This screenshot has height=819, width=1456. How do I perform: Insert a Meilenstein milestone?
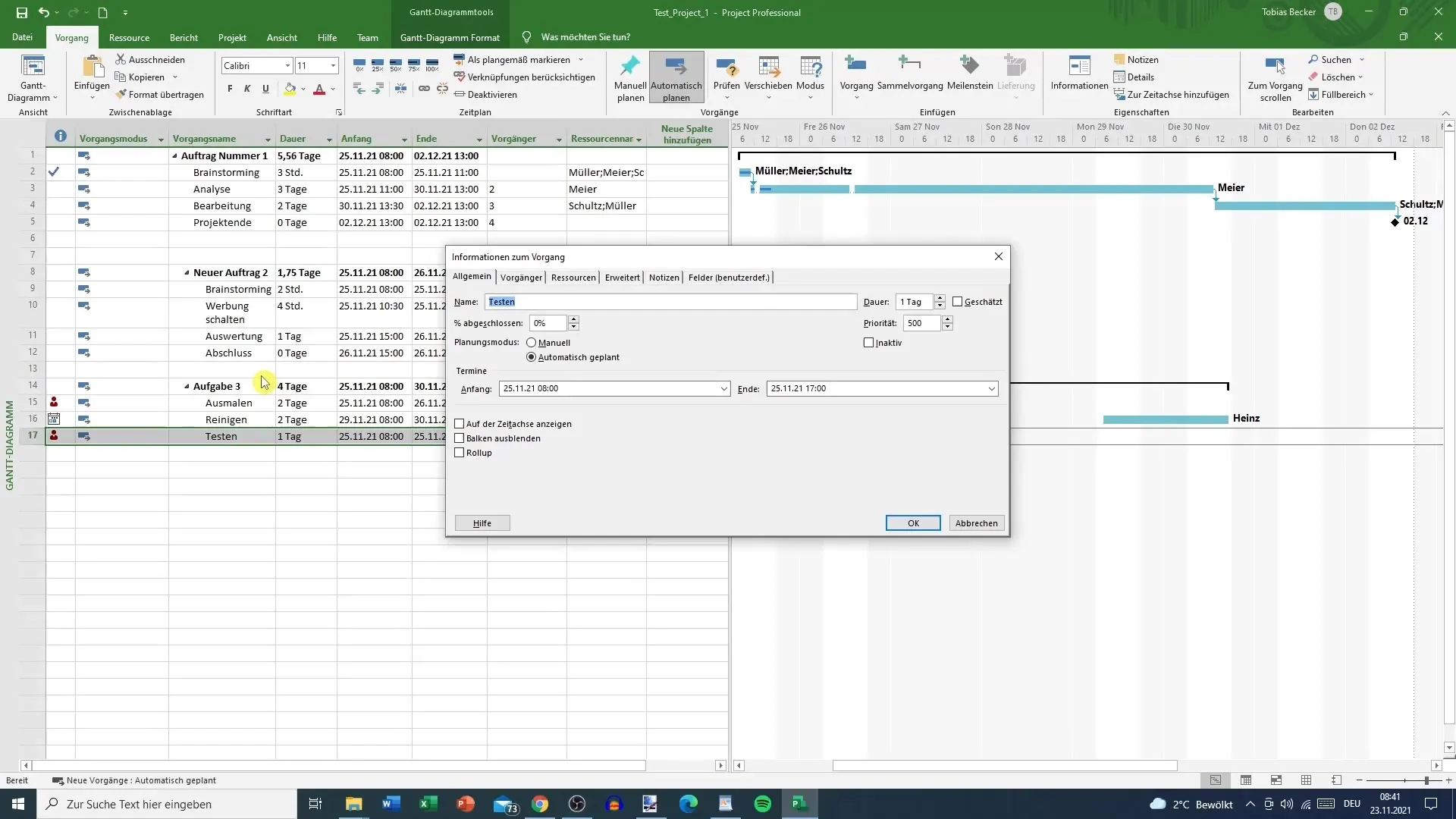(969, 66)
